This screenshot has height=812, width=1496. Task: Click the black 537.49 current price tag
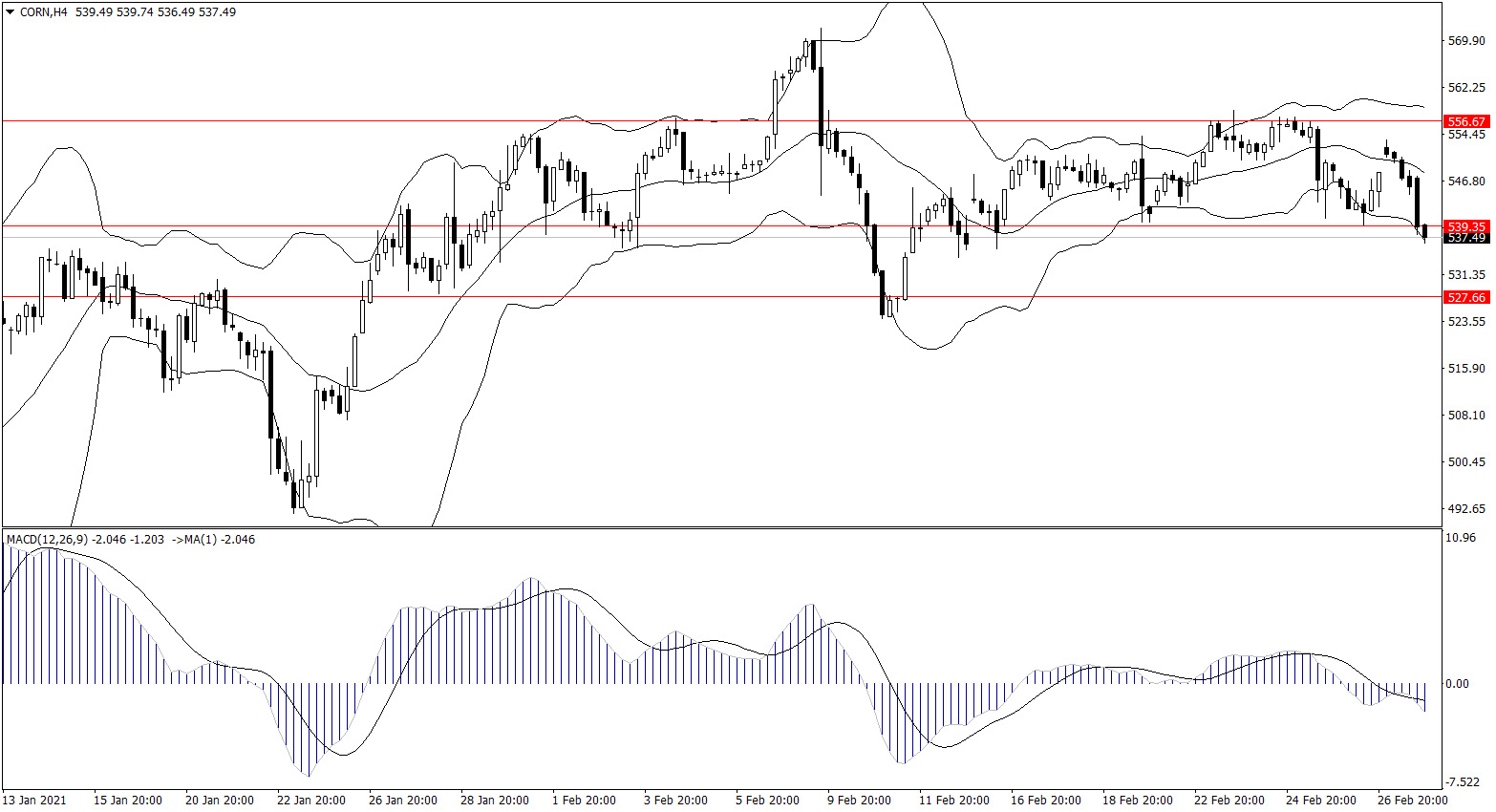coord(1466,238)
